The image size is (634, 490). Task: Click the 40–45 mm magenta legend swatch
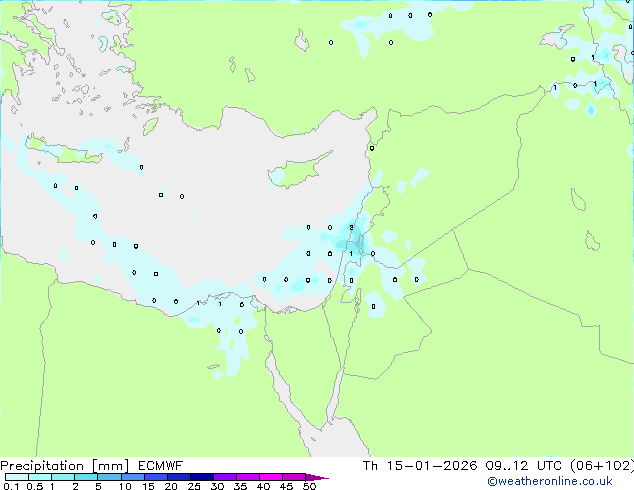[271, 477]
